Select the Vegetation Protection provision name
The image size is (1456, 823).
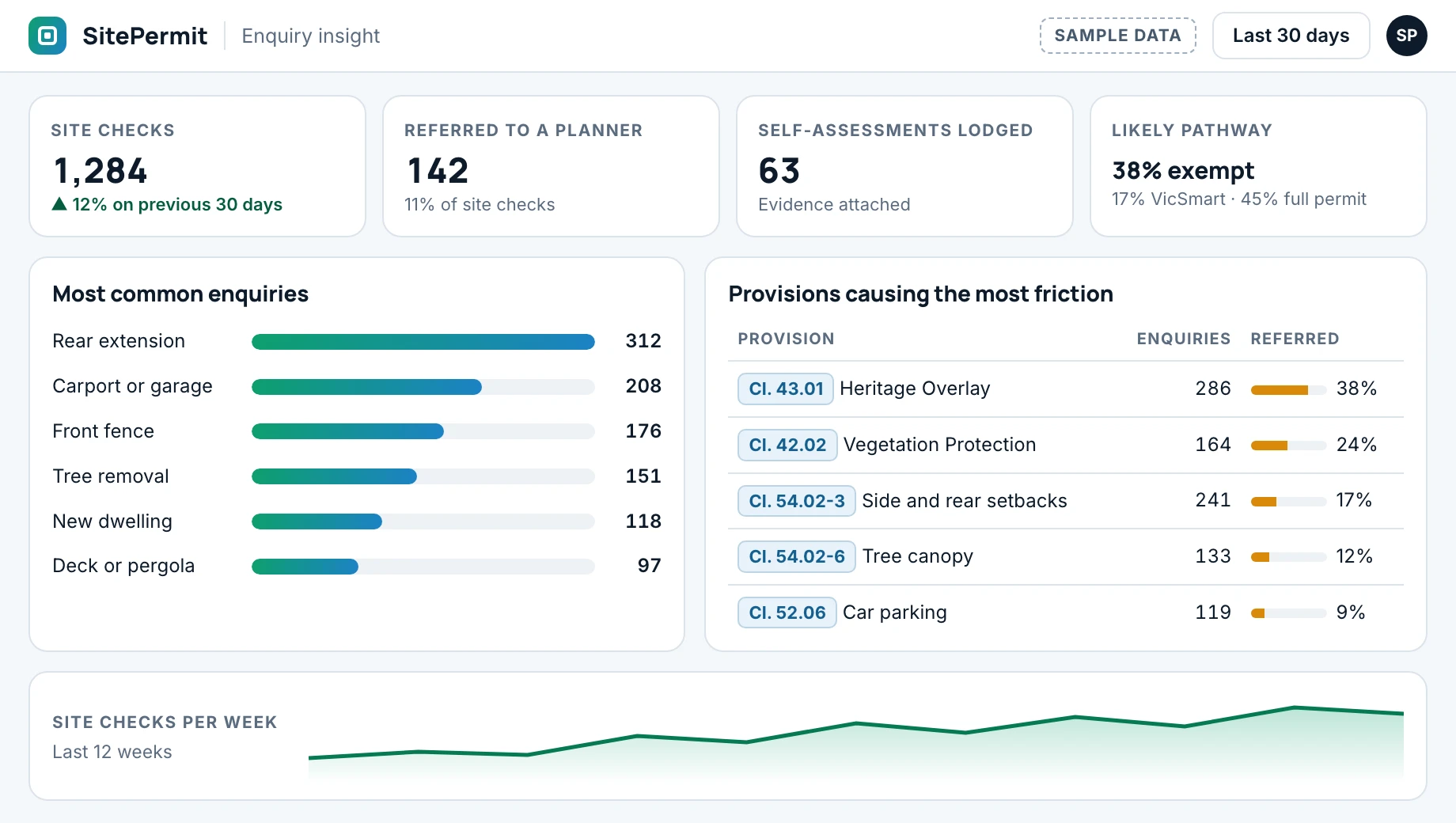[939, 445]
